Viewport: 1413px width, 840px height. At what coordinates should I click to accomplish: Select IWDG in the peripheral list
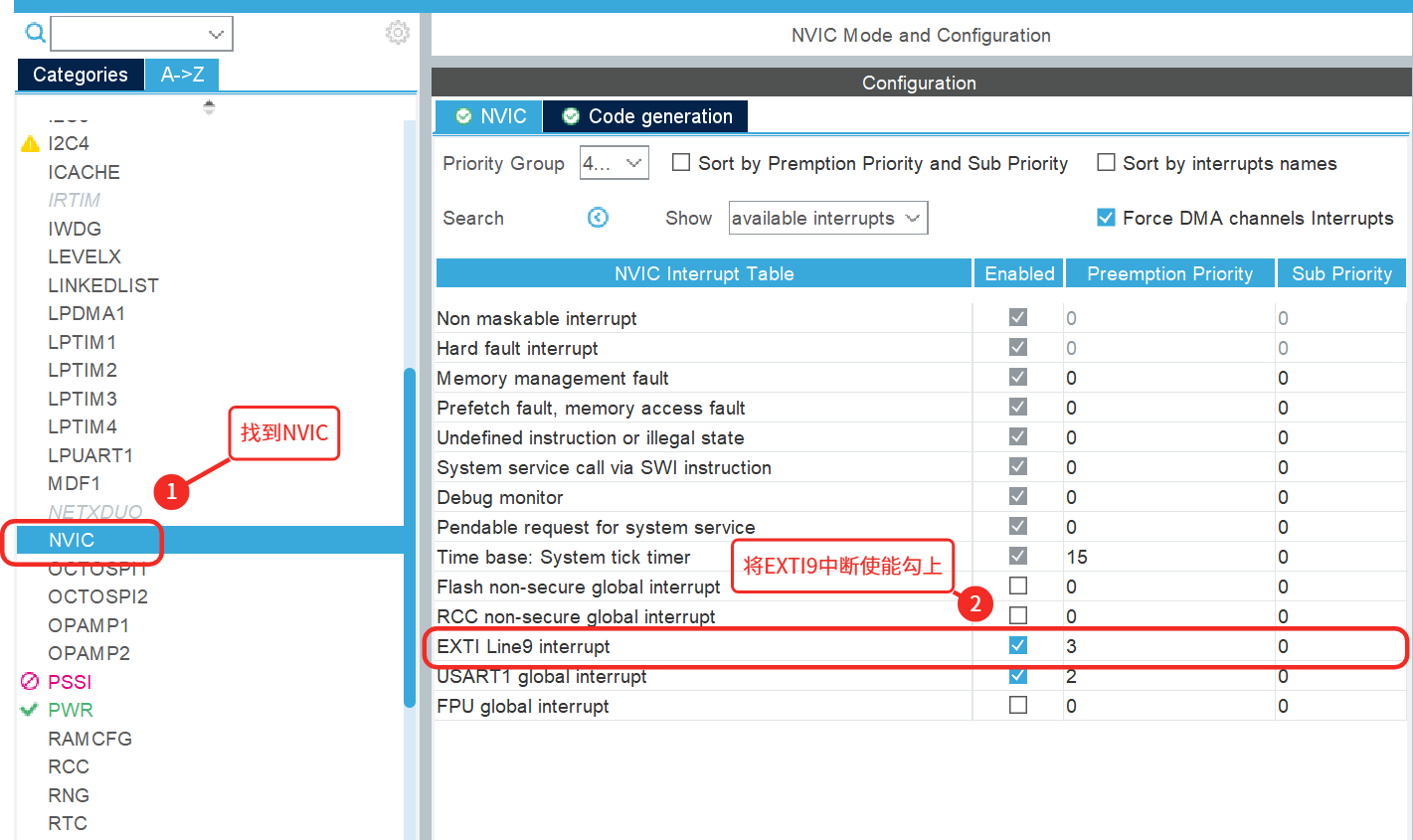pyautogui.click(x=75, y=229)
